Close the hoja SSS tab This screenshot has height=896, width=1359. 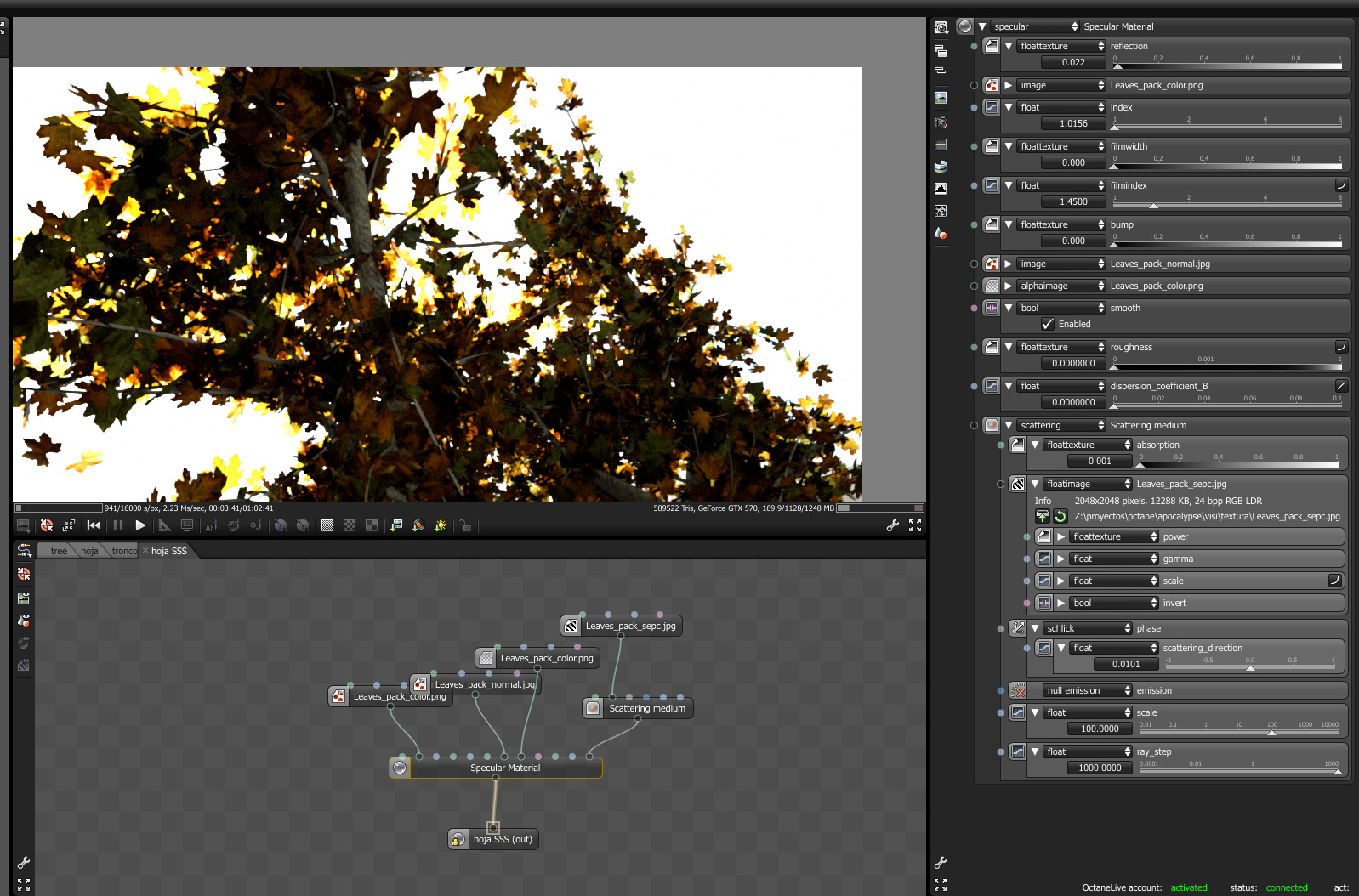pos(145,551)
